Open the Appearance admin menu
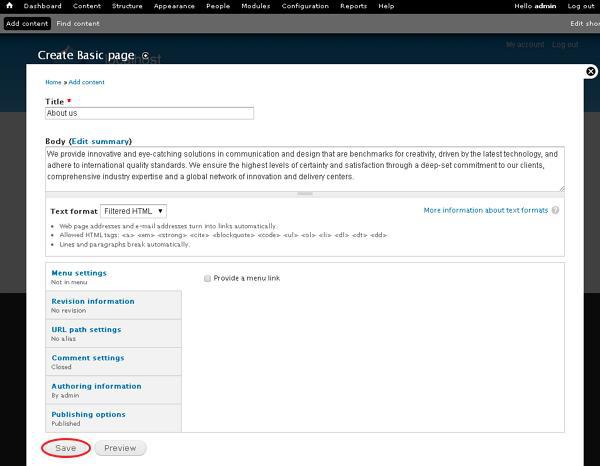The height and width of the screenshot is (466, 600). click(x=174, y=6)
